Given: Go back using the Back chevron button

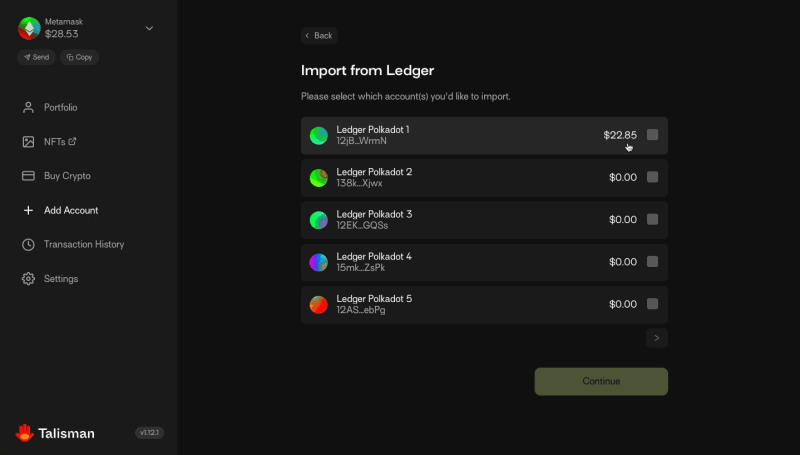Looking at the screenshot, I should point(319,36).
